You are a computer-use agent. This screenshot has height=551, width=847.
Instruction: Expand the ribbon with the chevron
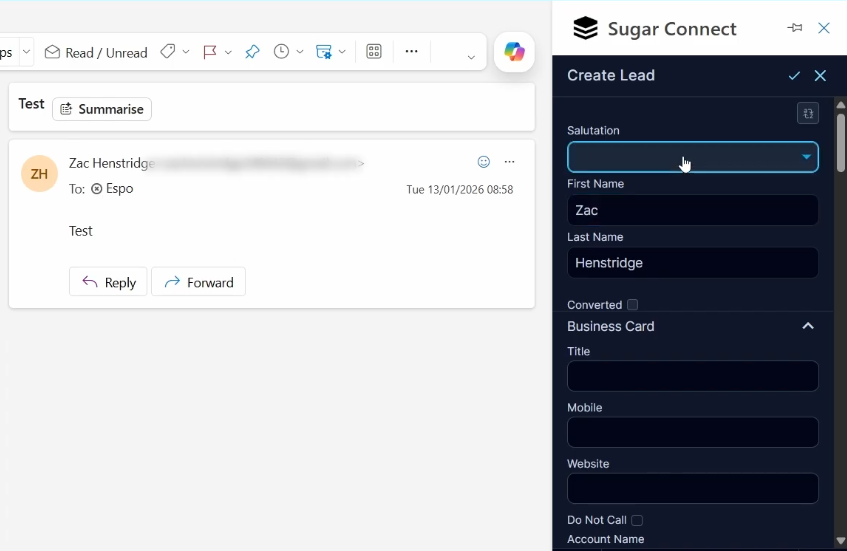point(471,57)
